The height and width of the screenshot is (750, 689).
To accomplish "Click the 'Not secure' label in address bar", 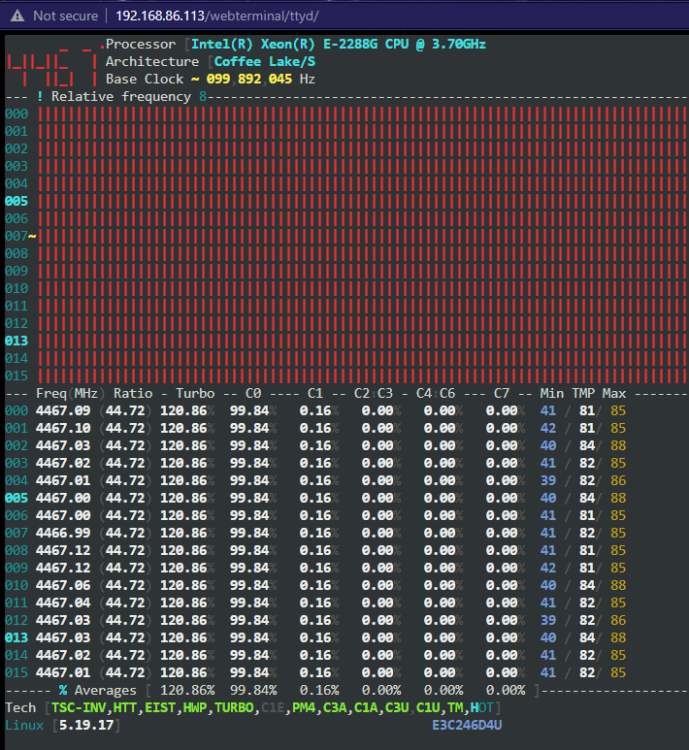I will click(x=66, y=16).
